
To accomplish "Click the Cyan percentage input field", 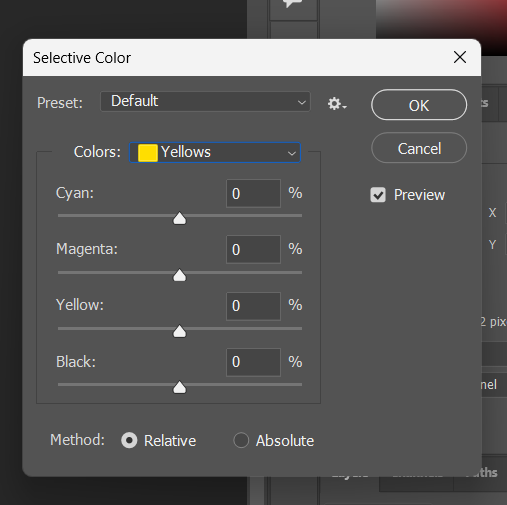I will 253,193.
